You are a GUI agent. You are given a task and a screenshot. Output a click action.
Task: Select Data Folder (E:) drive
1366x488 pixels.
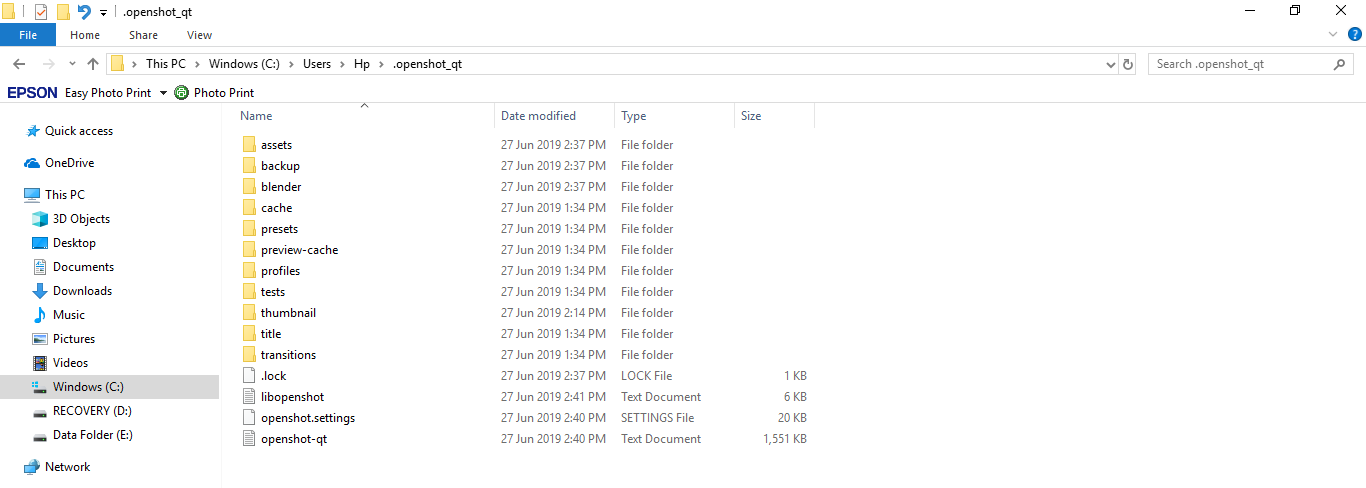pos(93,435)
